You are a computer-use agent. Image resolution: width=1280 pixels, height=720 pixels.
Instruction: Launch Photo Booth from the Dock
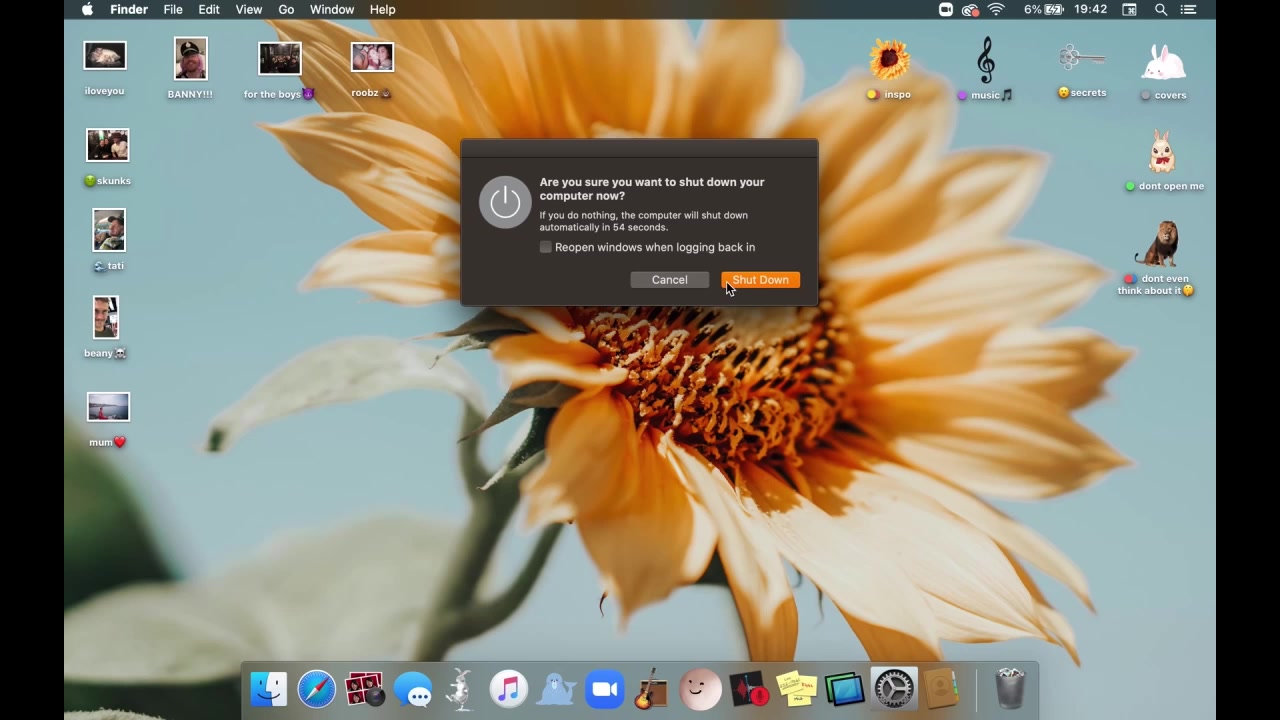pos(365,689)
